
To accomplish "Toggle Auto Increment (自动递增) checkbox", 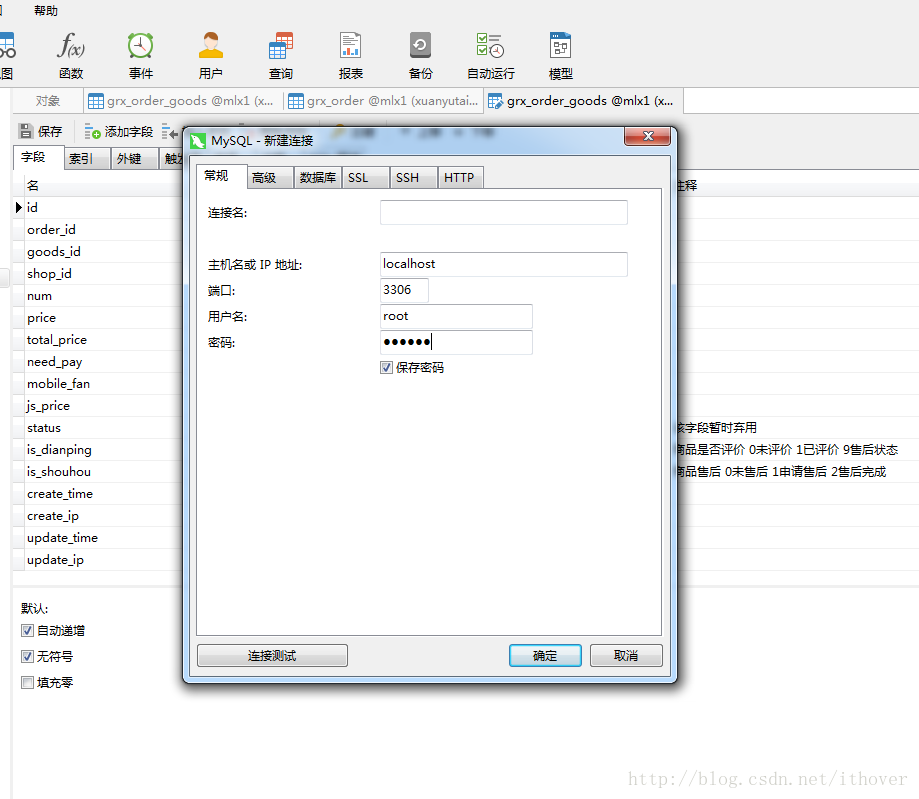I will pyautogui.click(x=27, y=630).
